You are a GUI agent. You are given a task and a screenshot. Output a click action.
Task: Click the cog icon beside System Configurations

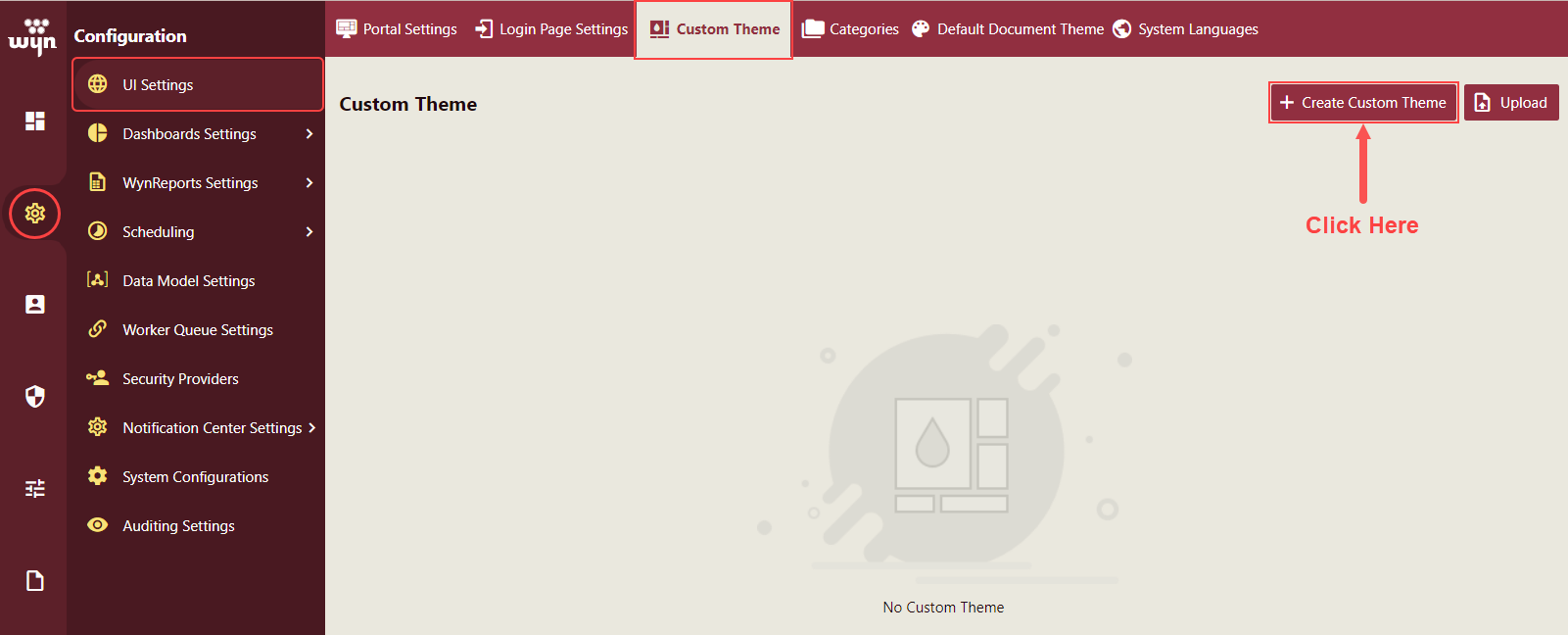(x=98, y=476)
